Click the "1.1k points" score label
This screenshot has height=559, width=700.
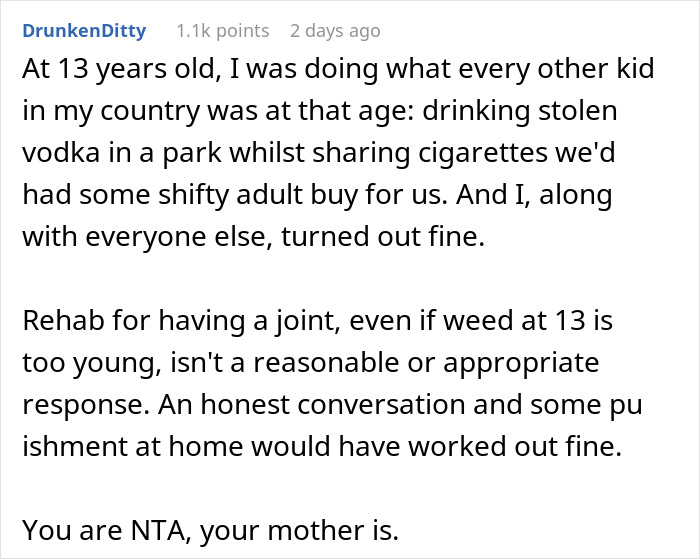tap(222, 31)
